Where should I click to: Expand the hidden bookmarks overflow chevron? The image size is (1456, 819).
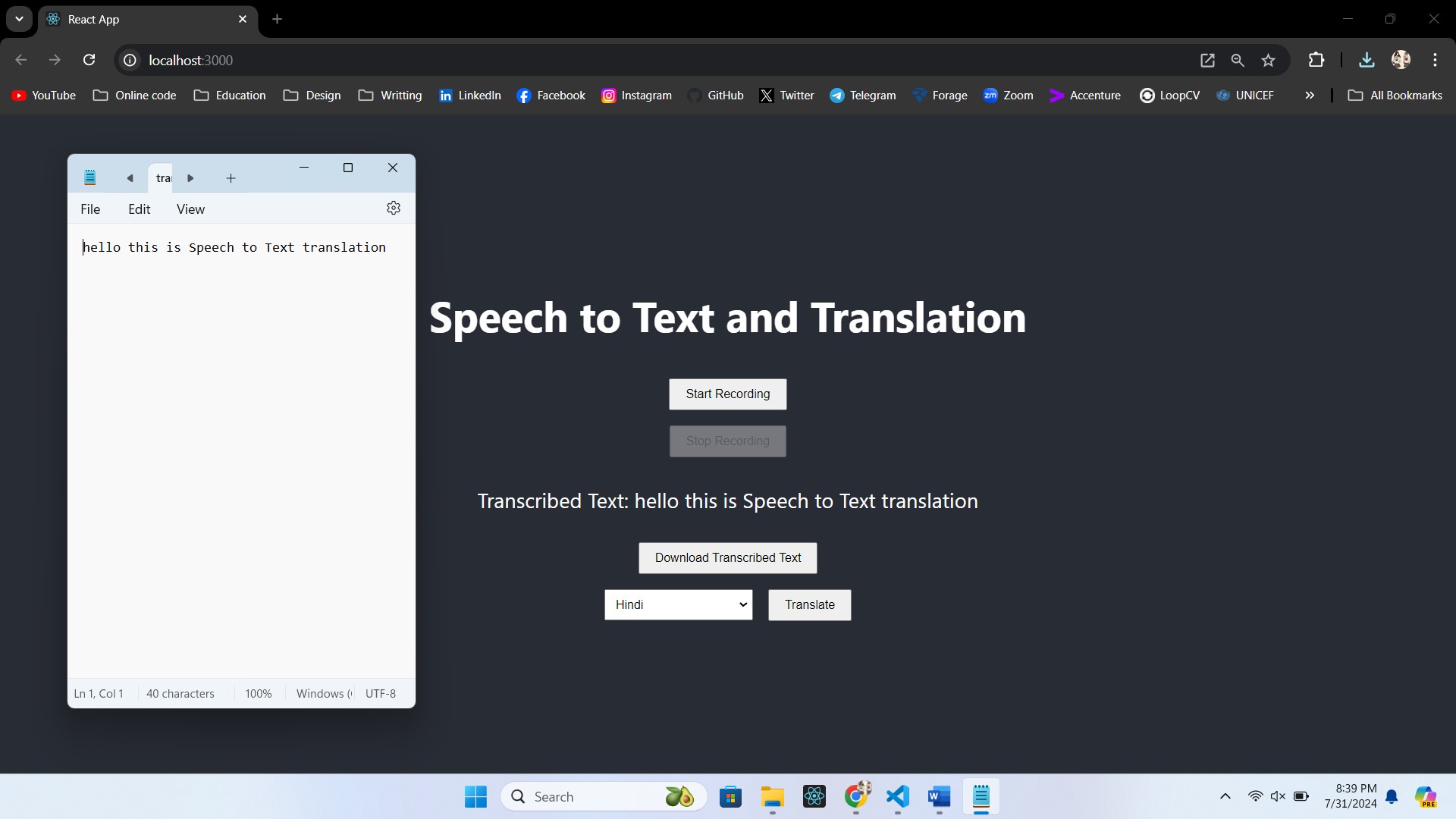1310,95
